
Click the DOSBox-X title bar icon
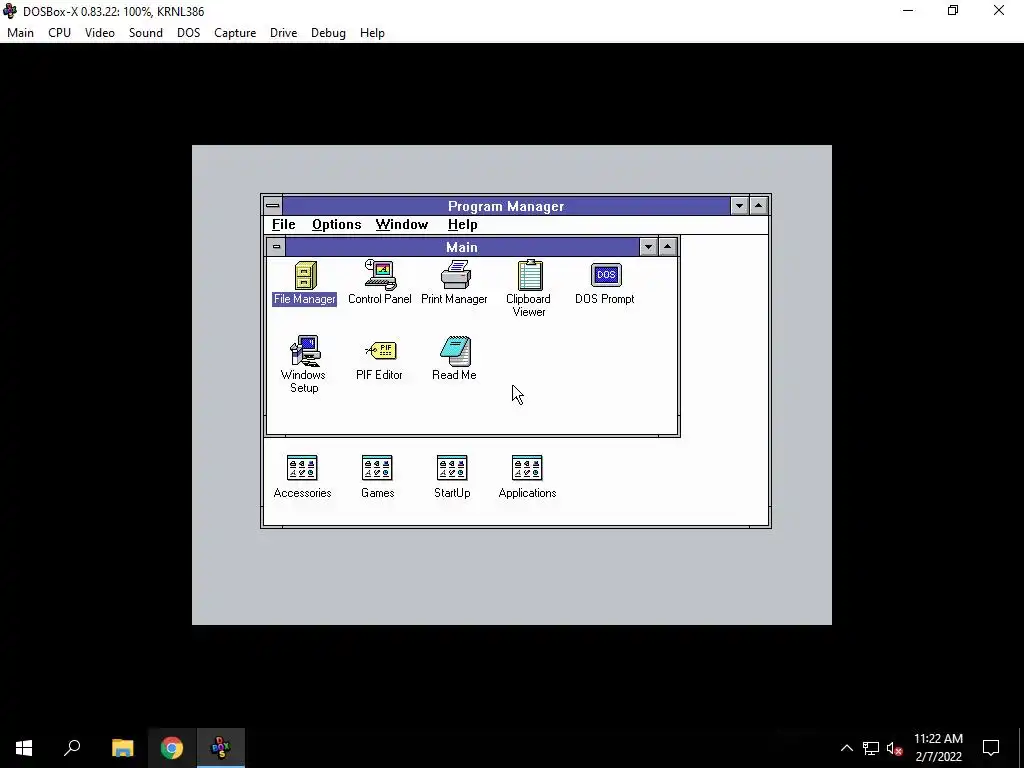[x=10, y=11]
